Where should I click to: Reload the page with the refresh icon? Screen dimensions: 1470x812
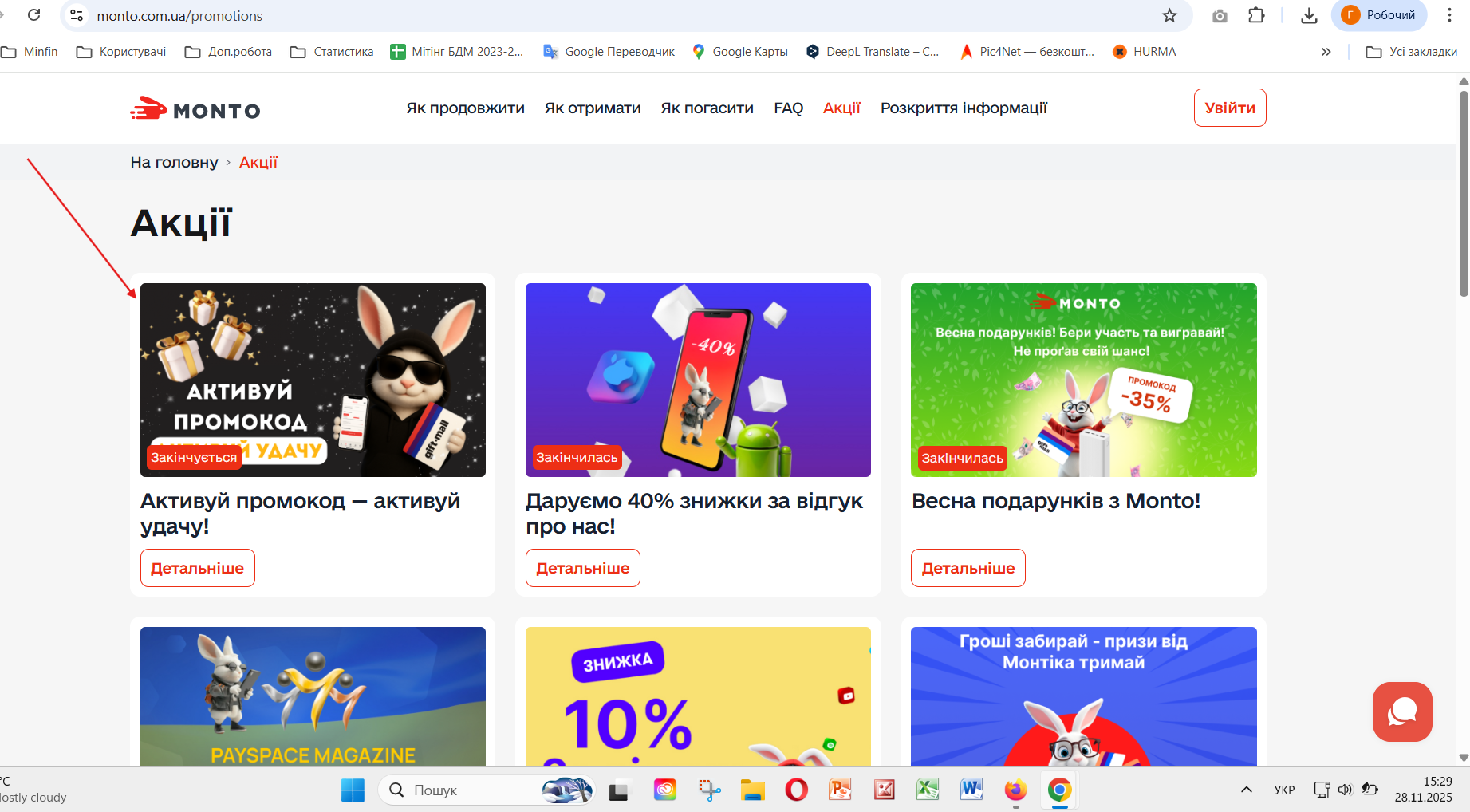33,15
